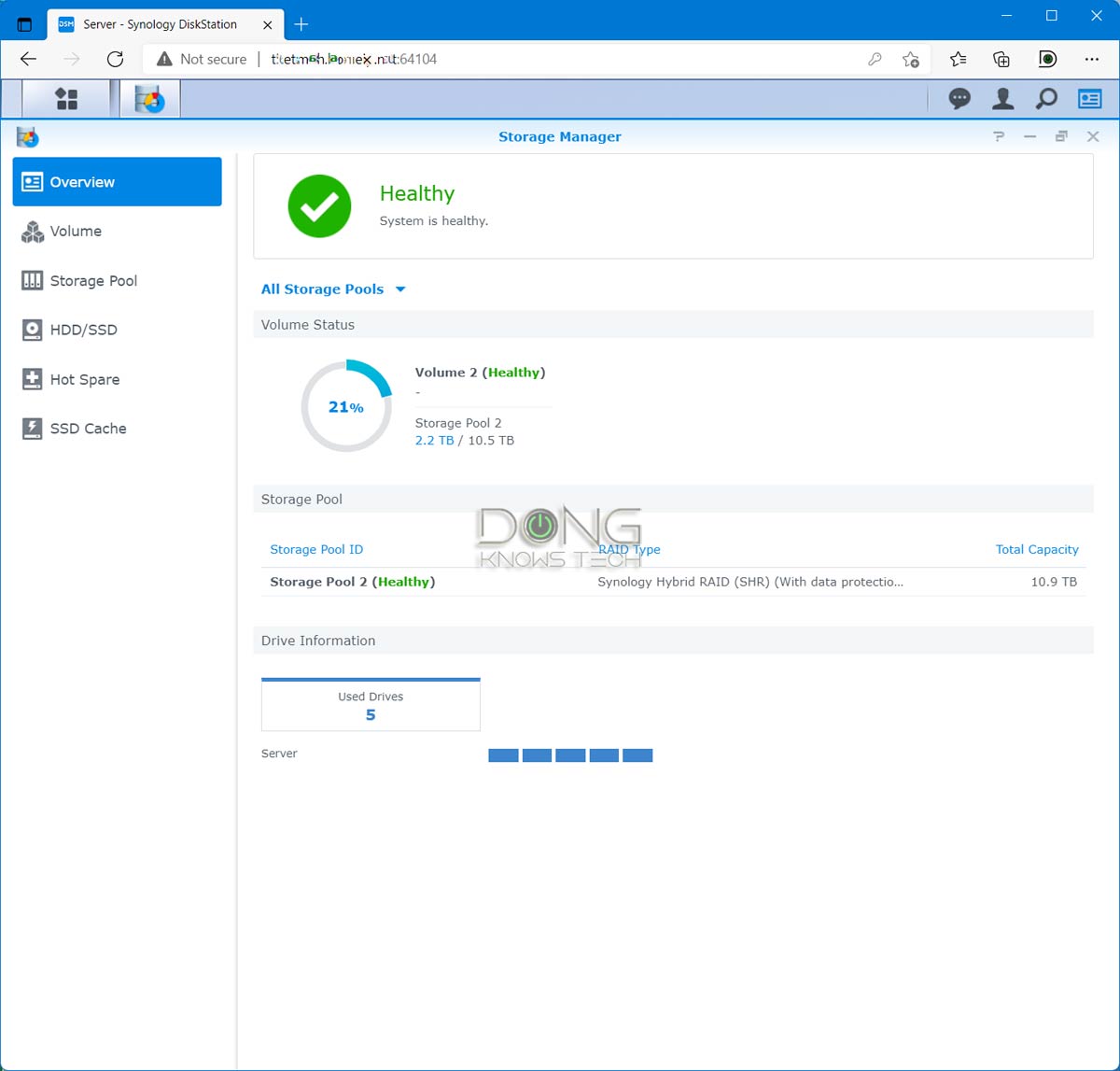
Task: Open Storage Manager help question mark
Action: click(x=999, y=136)
